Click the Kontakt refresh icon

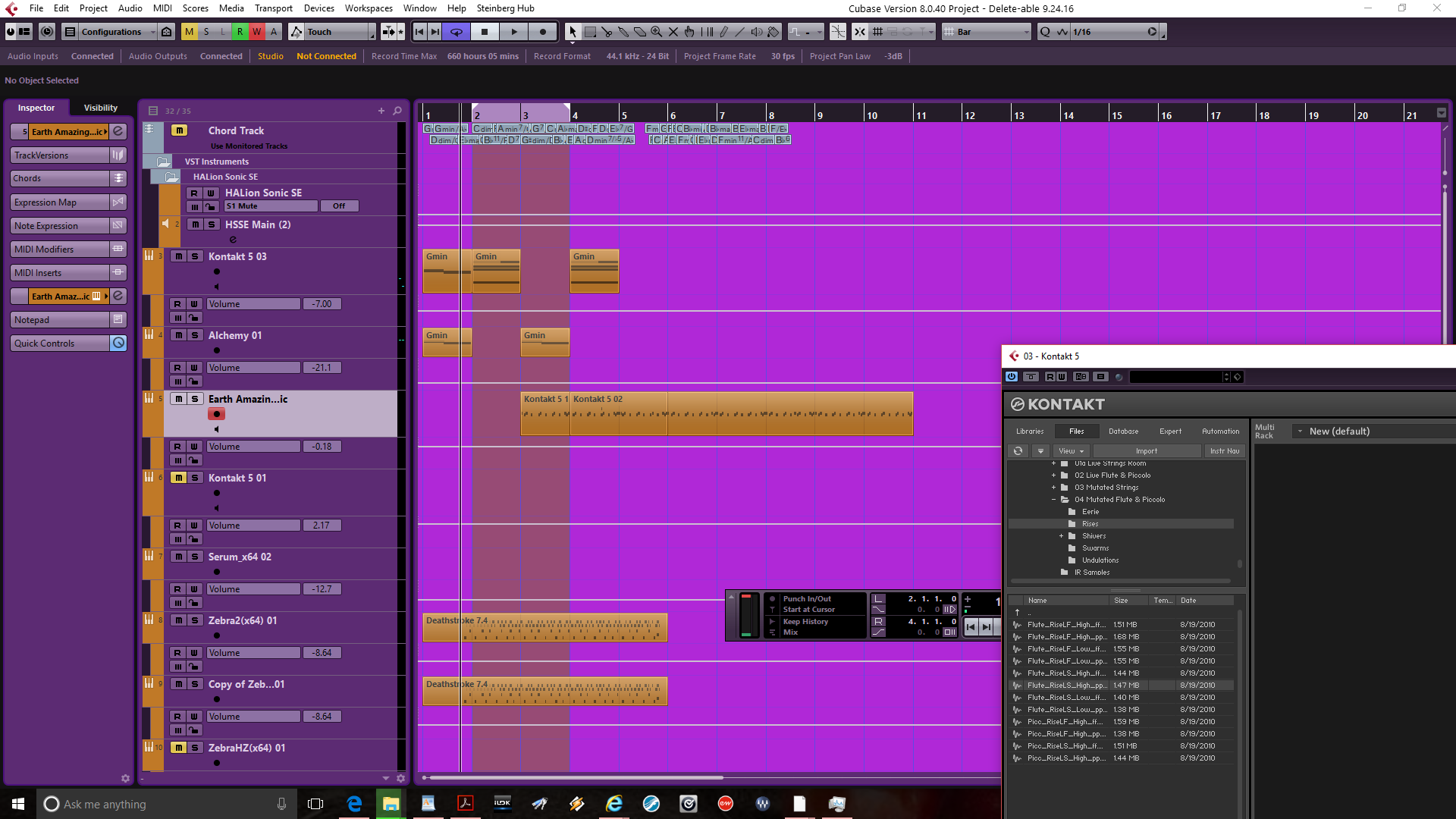click(x=1018, y=451)
